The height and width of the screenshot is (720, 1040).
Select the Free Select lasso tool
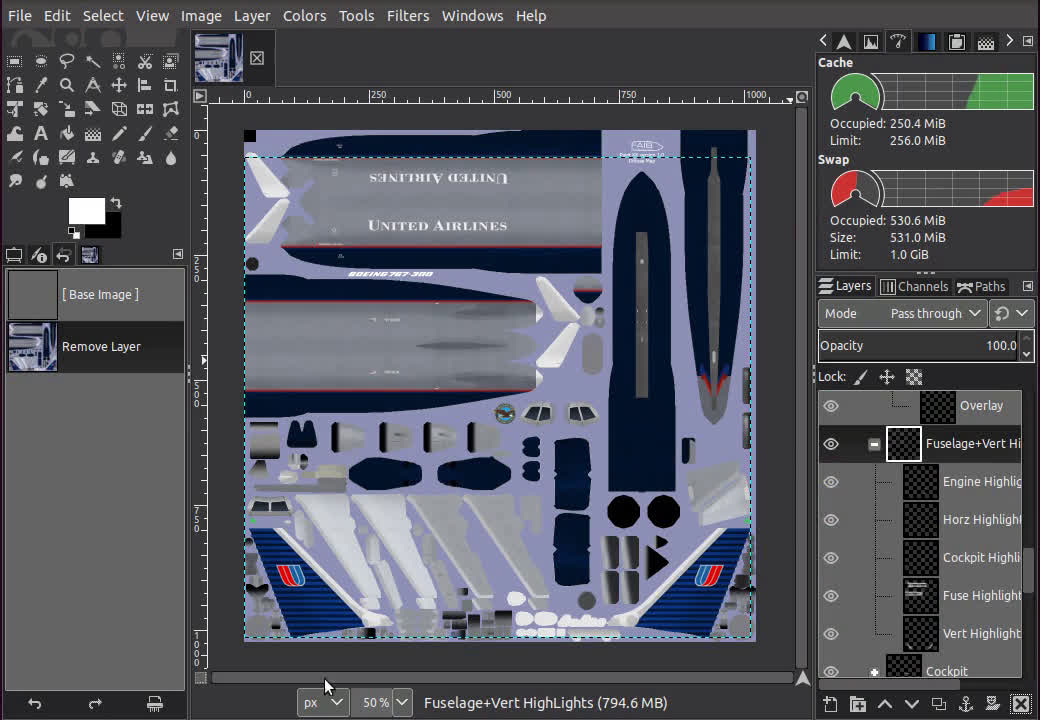point(67,61)
